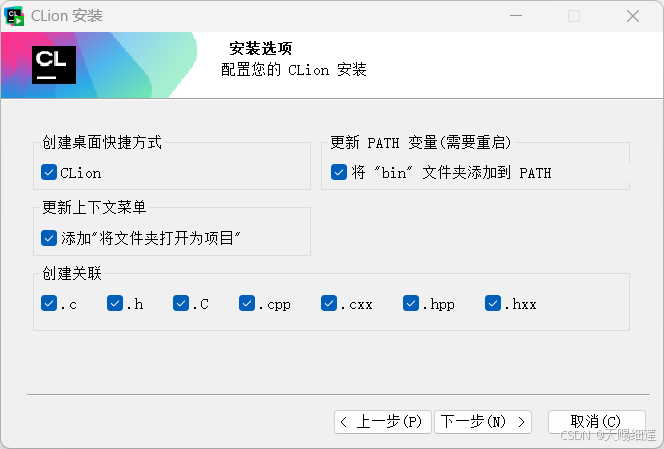
Task: Continue with 下一步(N) button
Action: point(483,422)
